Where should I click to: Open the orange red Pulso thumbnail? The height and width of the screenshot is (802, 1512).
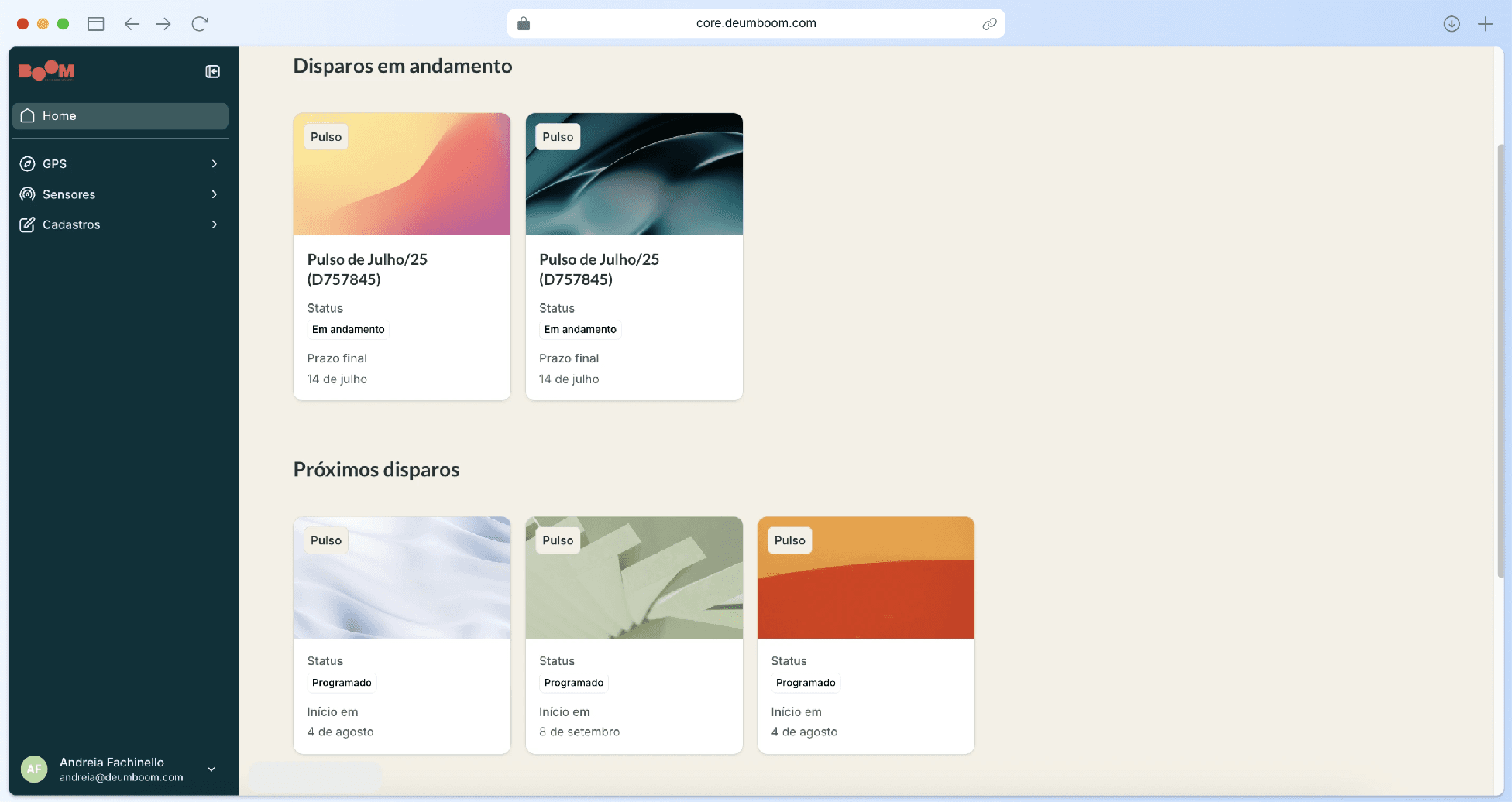(x=866, y=578)
